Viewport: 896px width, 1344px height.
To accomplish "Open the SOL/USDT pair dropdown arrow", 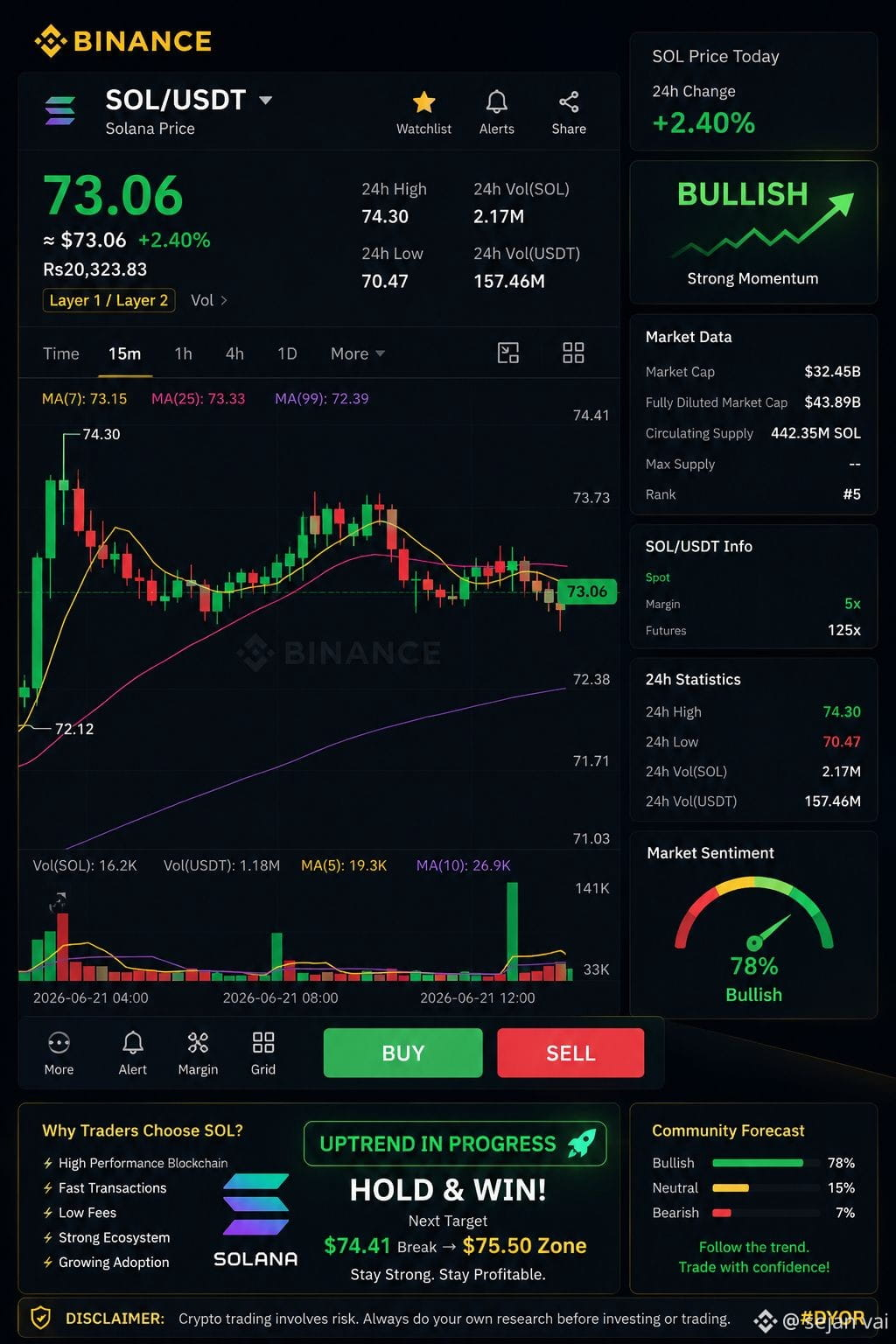I will coord(265,101).
